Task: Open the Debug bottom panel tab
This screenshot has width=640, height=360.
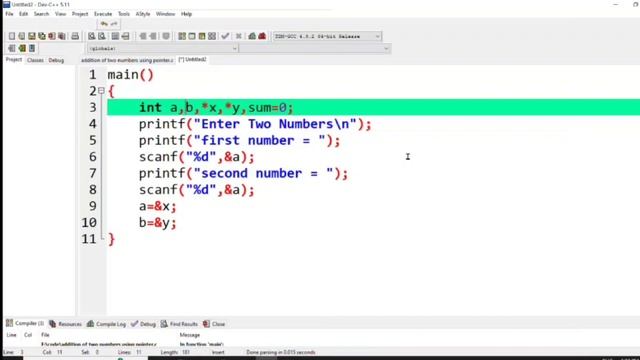Action: (x=143, y=324)
